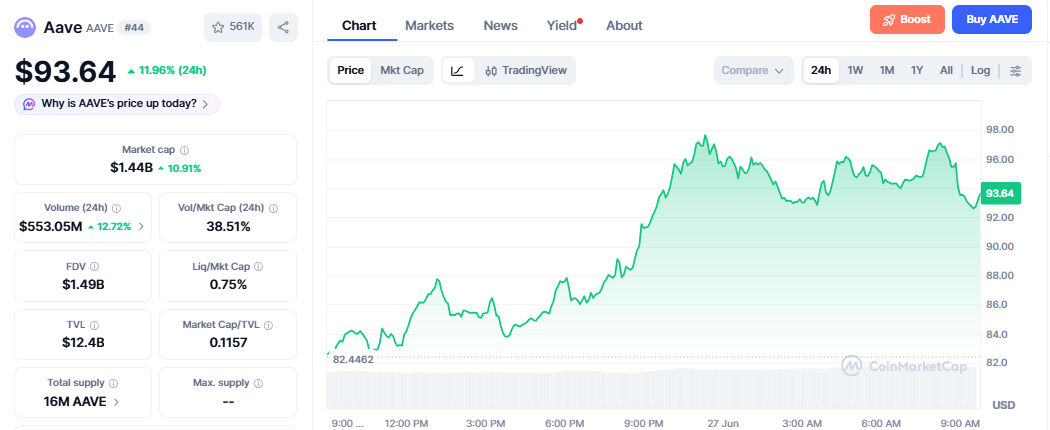The height and width of the screenshot is (430, 1050).
Task: Set chart range to 1Y
Action: point(917,70)
